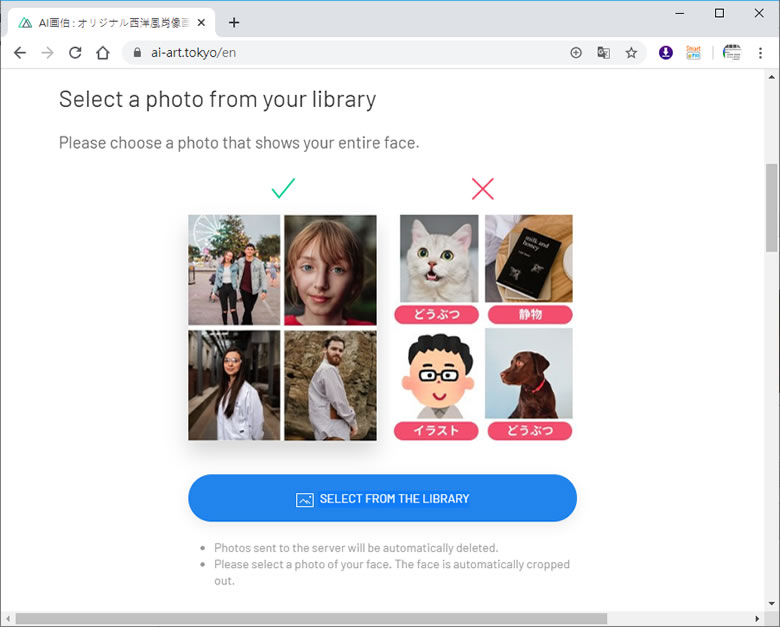The height and width of the screenshot is (628, 780).
Task: Click the couple at ferris wheel photo
Action: click(234, 270)
